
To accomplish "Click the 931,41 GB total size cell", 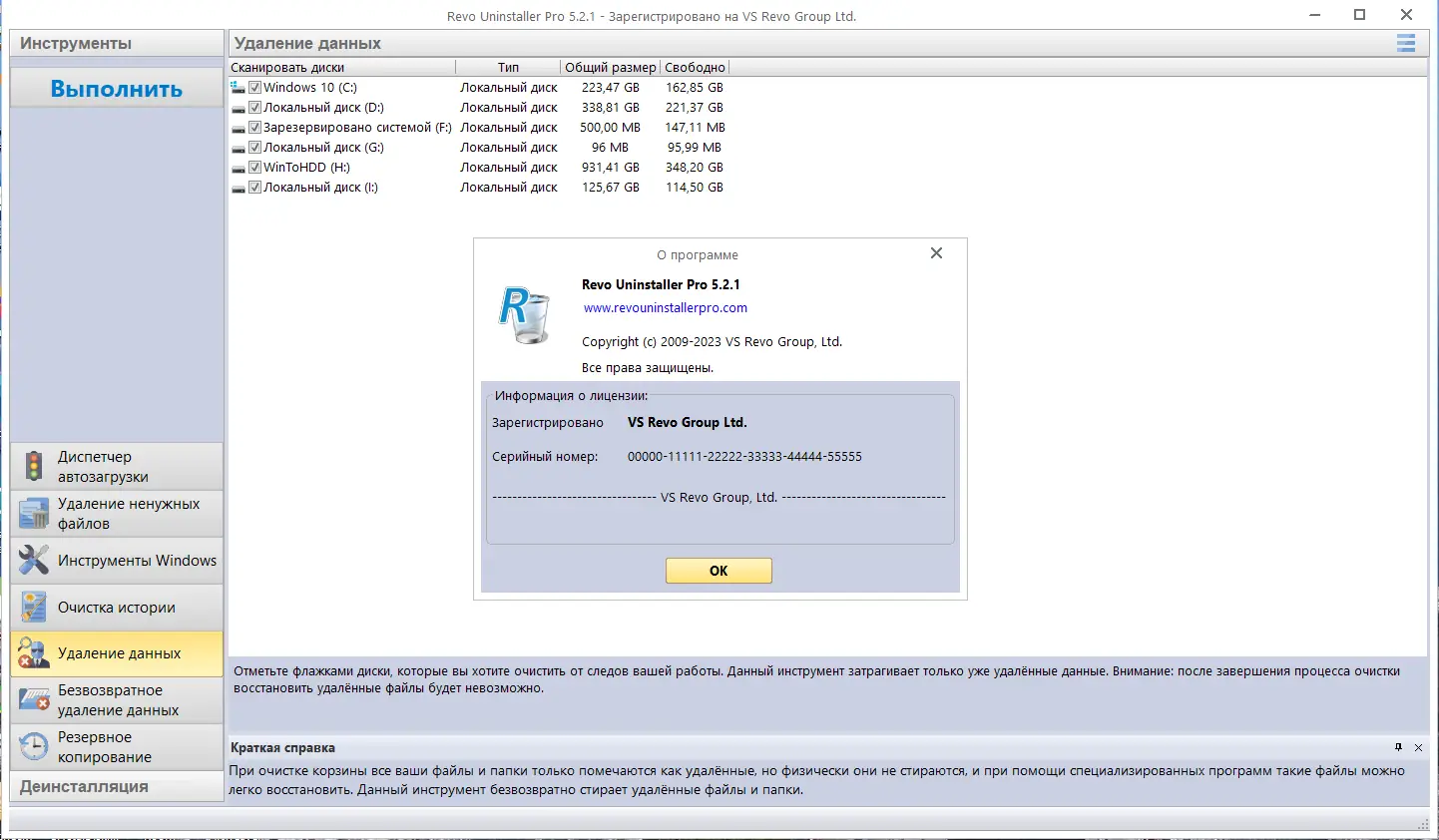I will [611, 168].
